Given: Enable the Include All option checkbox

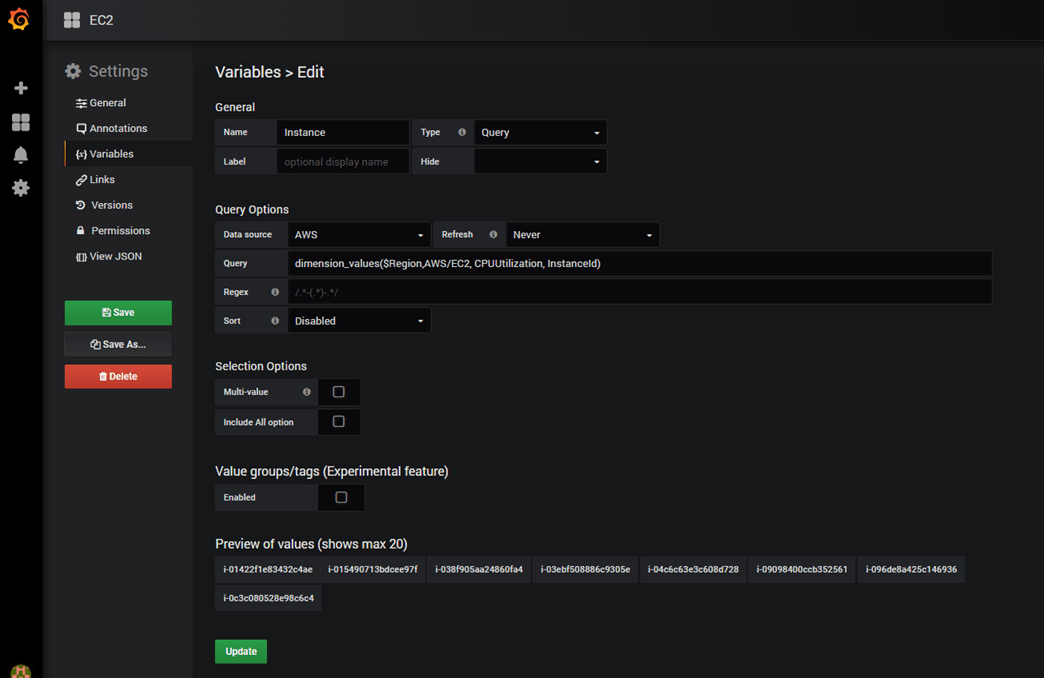Looking at the screenshot, I should 338,421.
